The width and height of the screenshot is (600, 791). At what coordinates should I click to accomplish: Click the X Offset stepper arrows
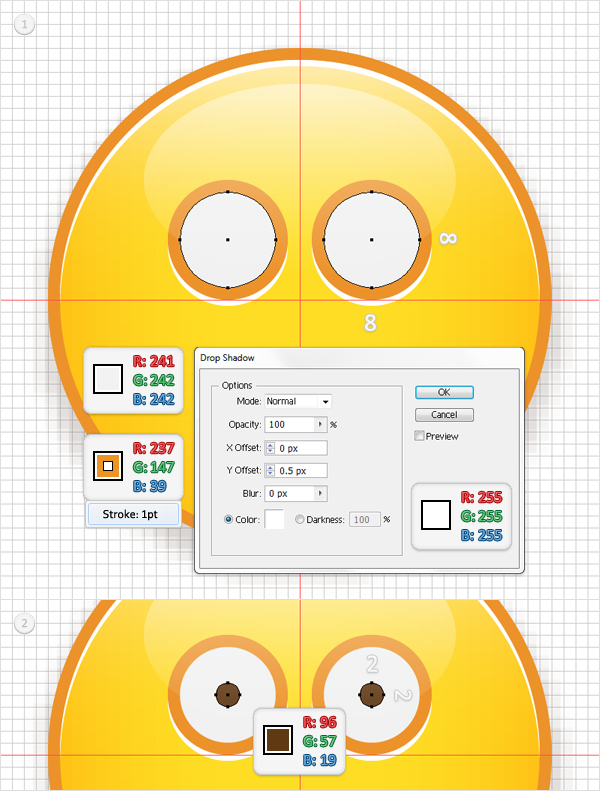pyautogui.click(x=270, y=448)
